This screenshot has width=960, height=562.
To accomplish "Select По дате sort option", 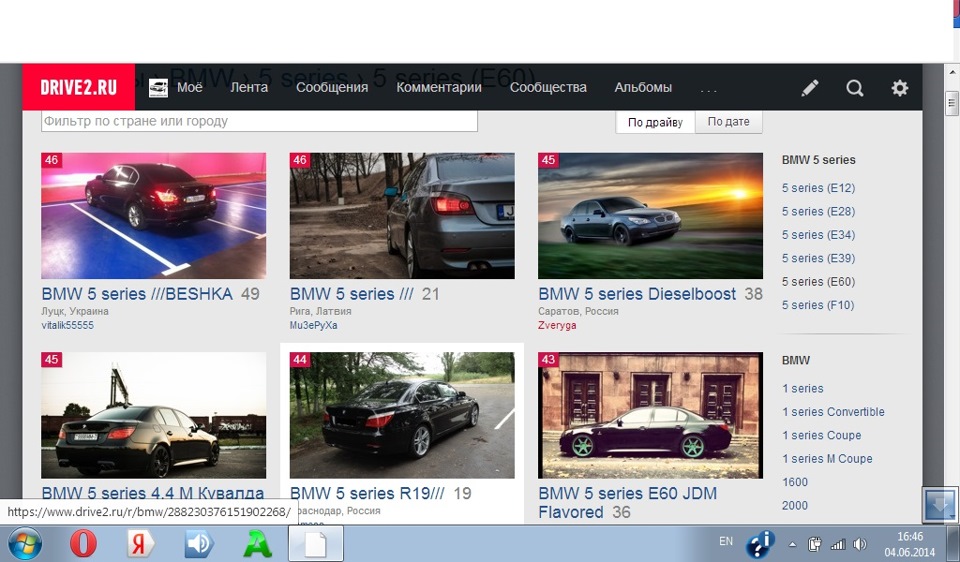I will pyautogui.click(x=729, y=122).
